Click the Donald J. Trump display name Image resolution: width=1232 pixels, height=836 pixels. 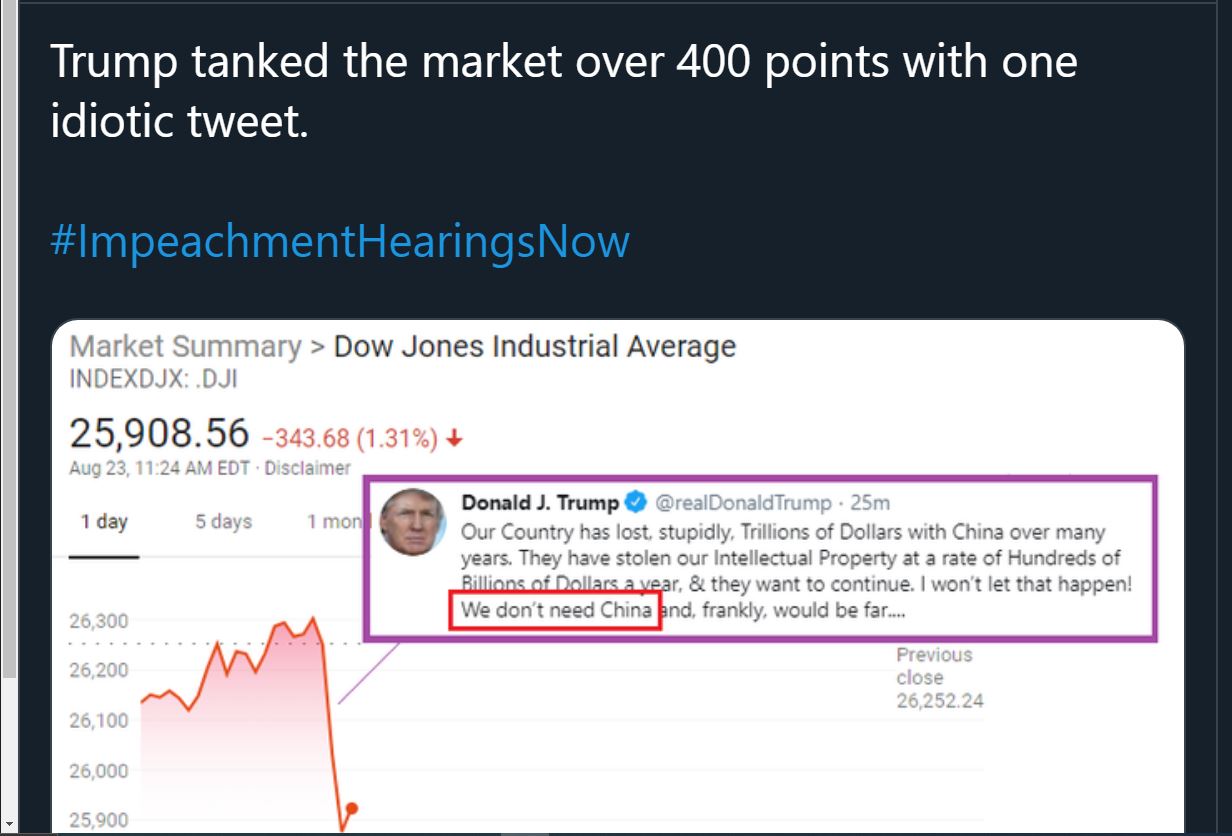540,502
